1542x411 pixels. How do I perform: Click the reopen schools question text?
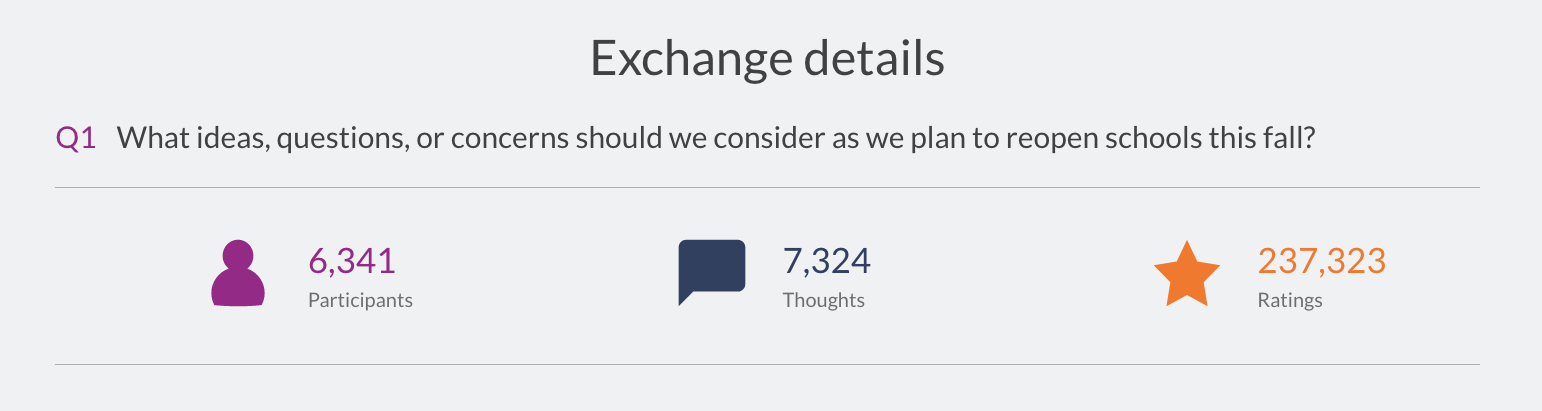tap(715, 139)
